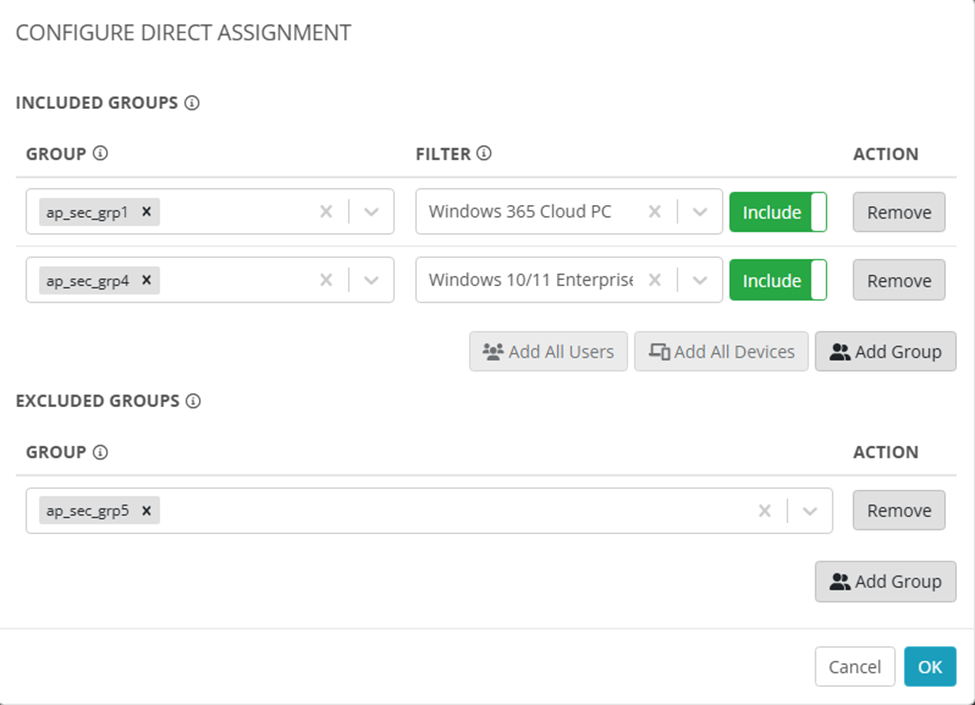Open the ap_sec_grp4 group dropdown arrow
Viewport: 975px width, 705px height.
click(x=372, y=281)
